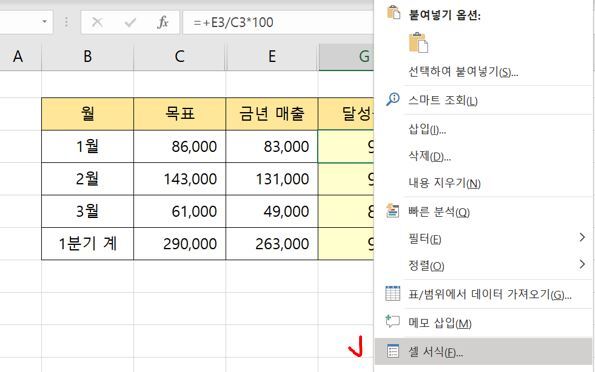595x372 pixels.
Task: Click the cell containing 61,000
Action: point(179,211)
